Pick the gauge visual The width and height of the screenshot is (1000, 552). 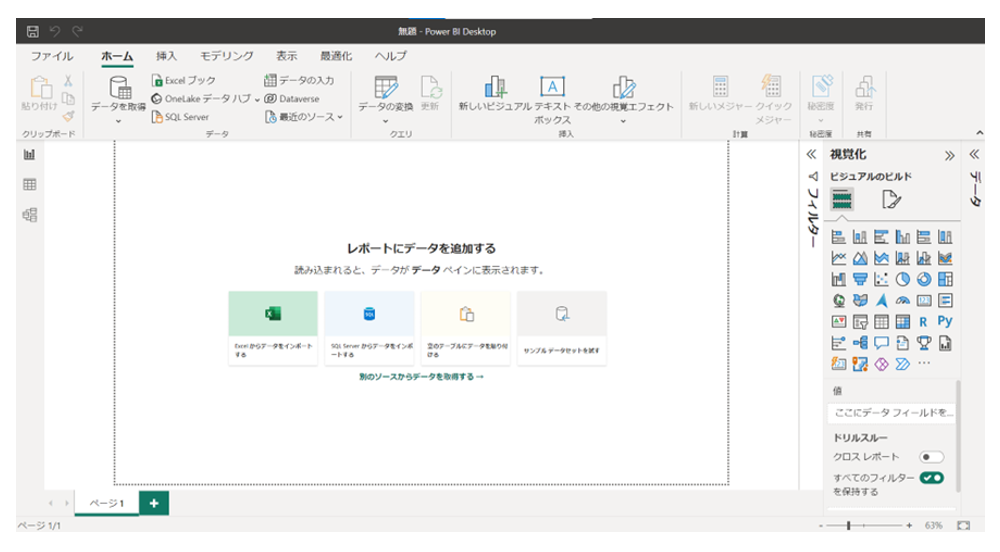point(902,300)
